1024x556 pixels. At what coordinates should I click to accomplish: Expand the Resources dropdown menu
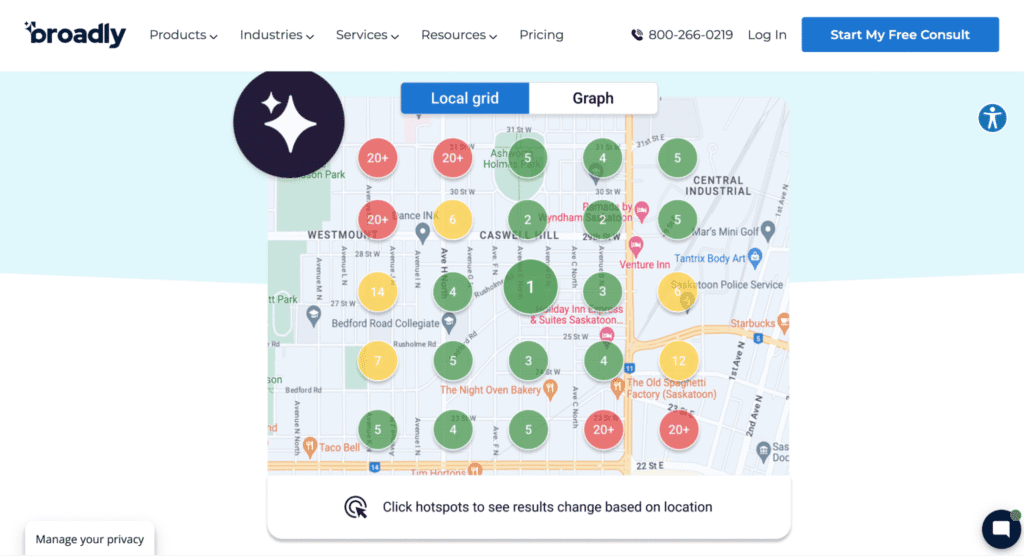click(458, 35)
